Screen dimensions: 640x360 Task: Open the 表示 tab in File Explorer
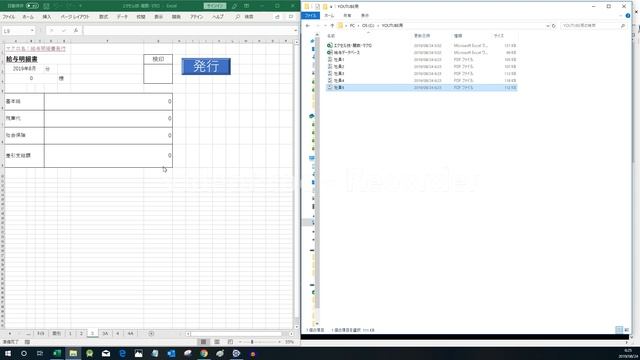coord(365,16)
